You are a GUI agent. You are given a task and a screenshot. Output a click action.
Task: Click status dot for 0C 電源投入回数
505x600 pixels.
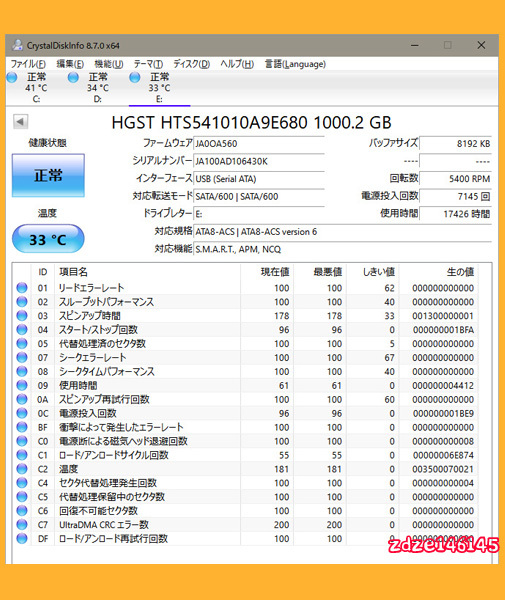coord(22,413)
